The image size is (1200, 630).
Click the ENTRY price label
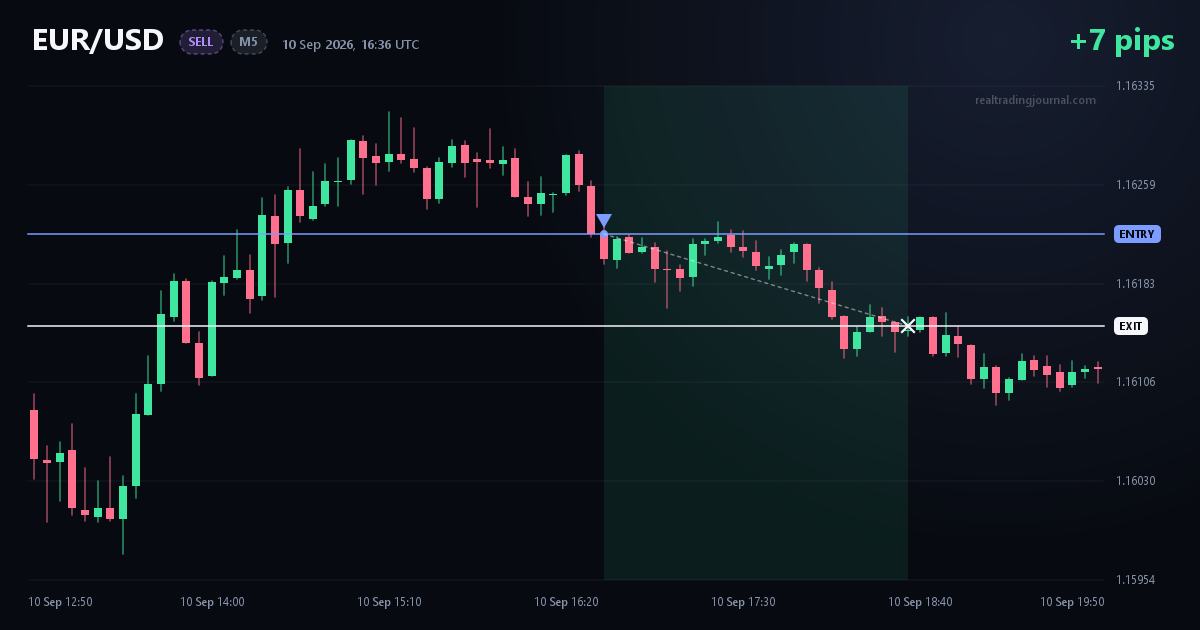pyautogui.click(x=1137, y=234)
